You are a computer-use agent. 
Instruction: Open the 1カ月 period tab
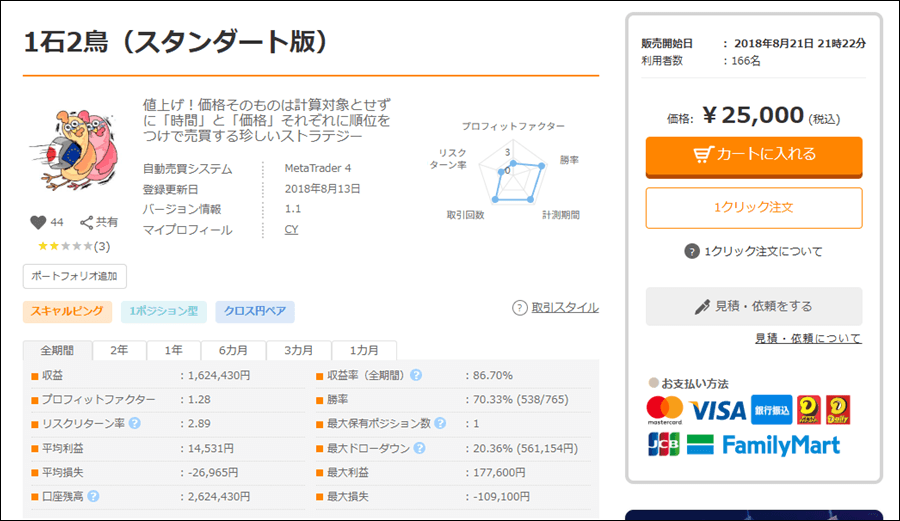tap(363, 351)
